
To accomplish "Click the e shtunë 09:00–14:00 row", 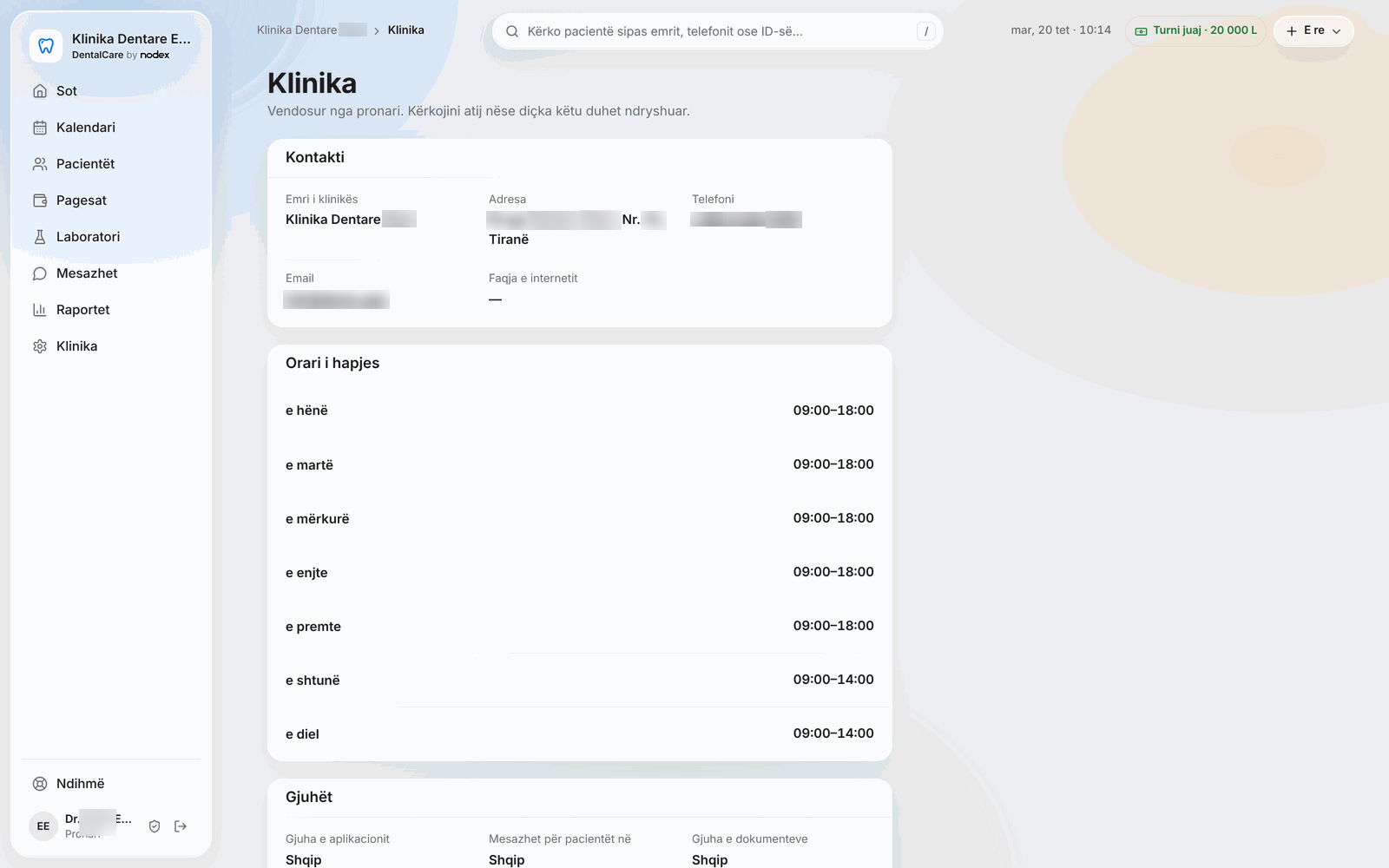I will (x=580, y=680).
